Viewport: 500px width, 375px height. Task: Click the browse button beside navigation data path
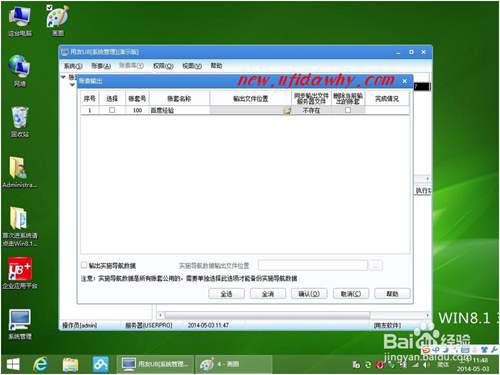pyautogui.click(x=376, y=266)
